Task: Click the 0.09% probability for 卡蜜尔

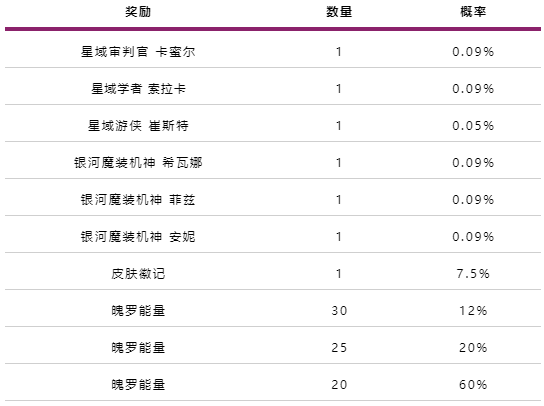Action: [473, 52]
